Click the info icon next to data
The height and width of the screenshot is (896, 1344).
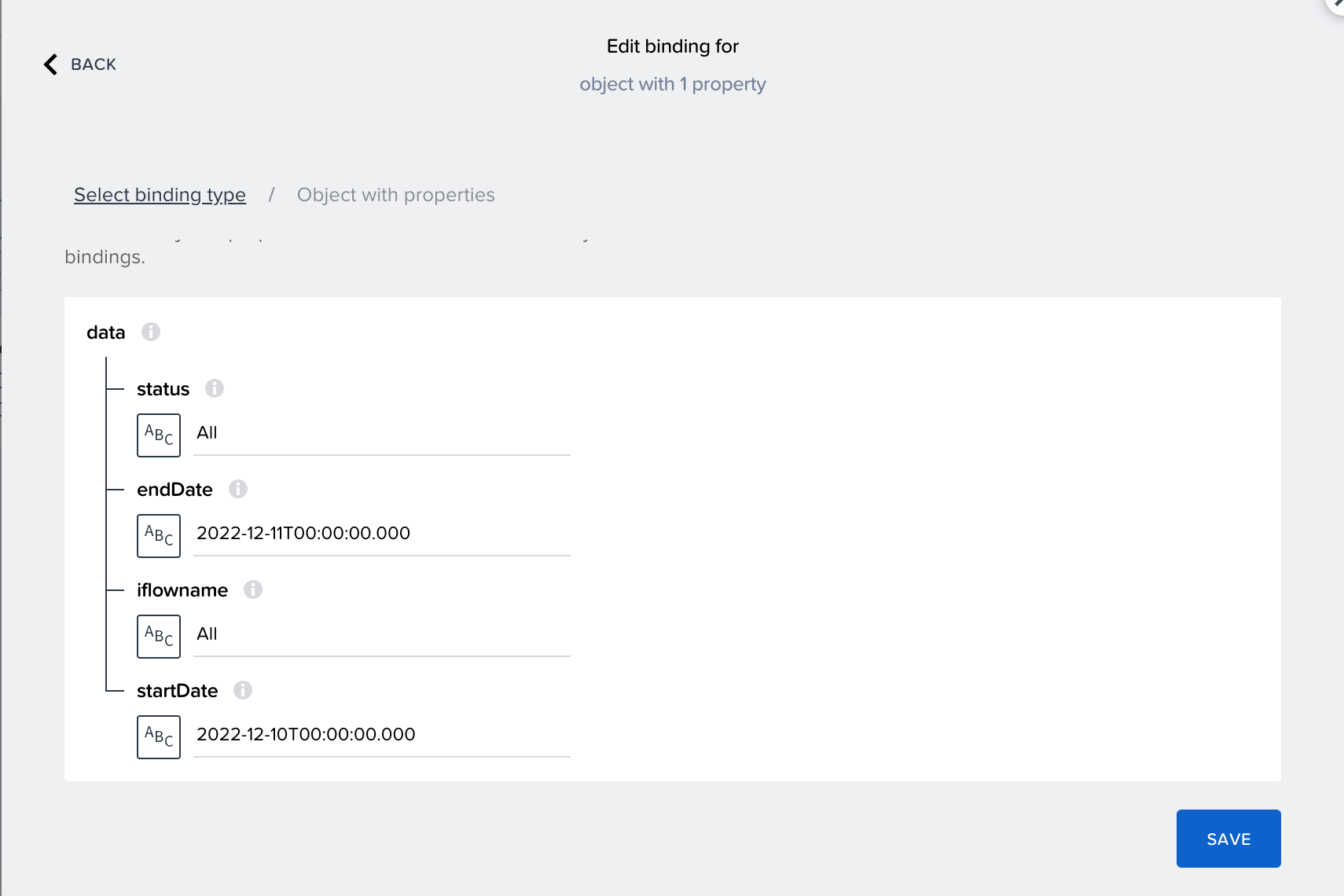click(x=151, y=332)
